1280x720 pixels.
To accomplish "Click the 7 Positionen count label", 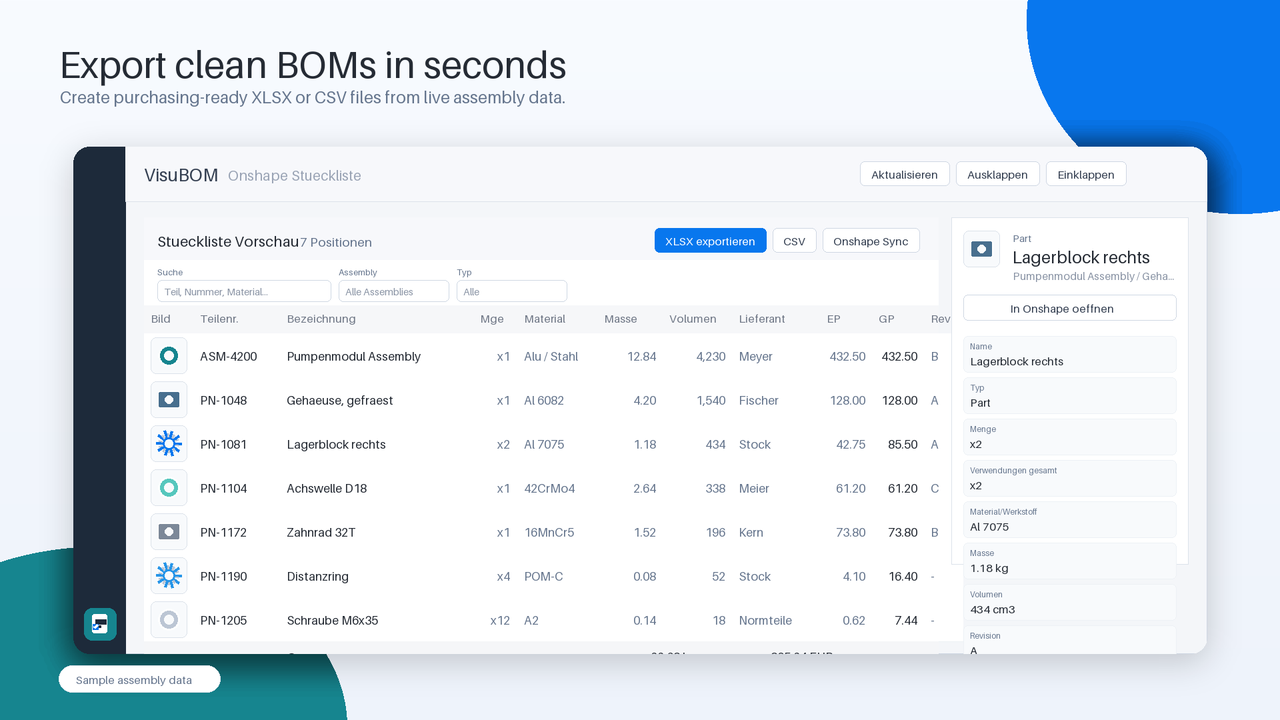I will tap(336, 242).
